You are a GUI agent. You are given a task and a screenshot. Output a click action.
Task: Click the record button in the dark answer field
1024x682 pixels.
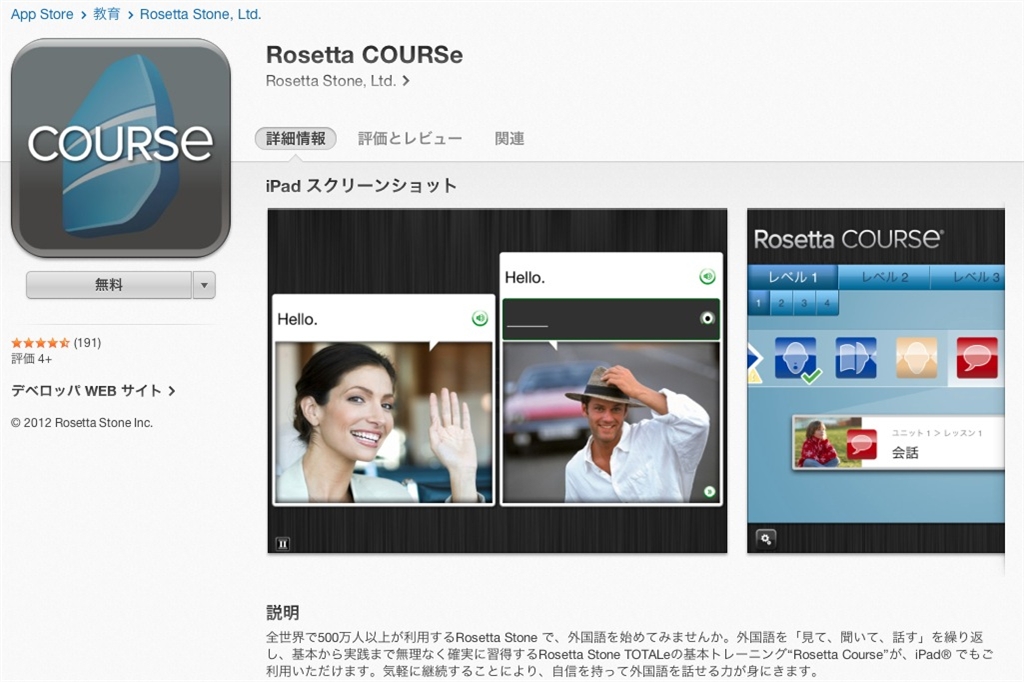click(x=707, y=319)
